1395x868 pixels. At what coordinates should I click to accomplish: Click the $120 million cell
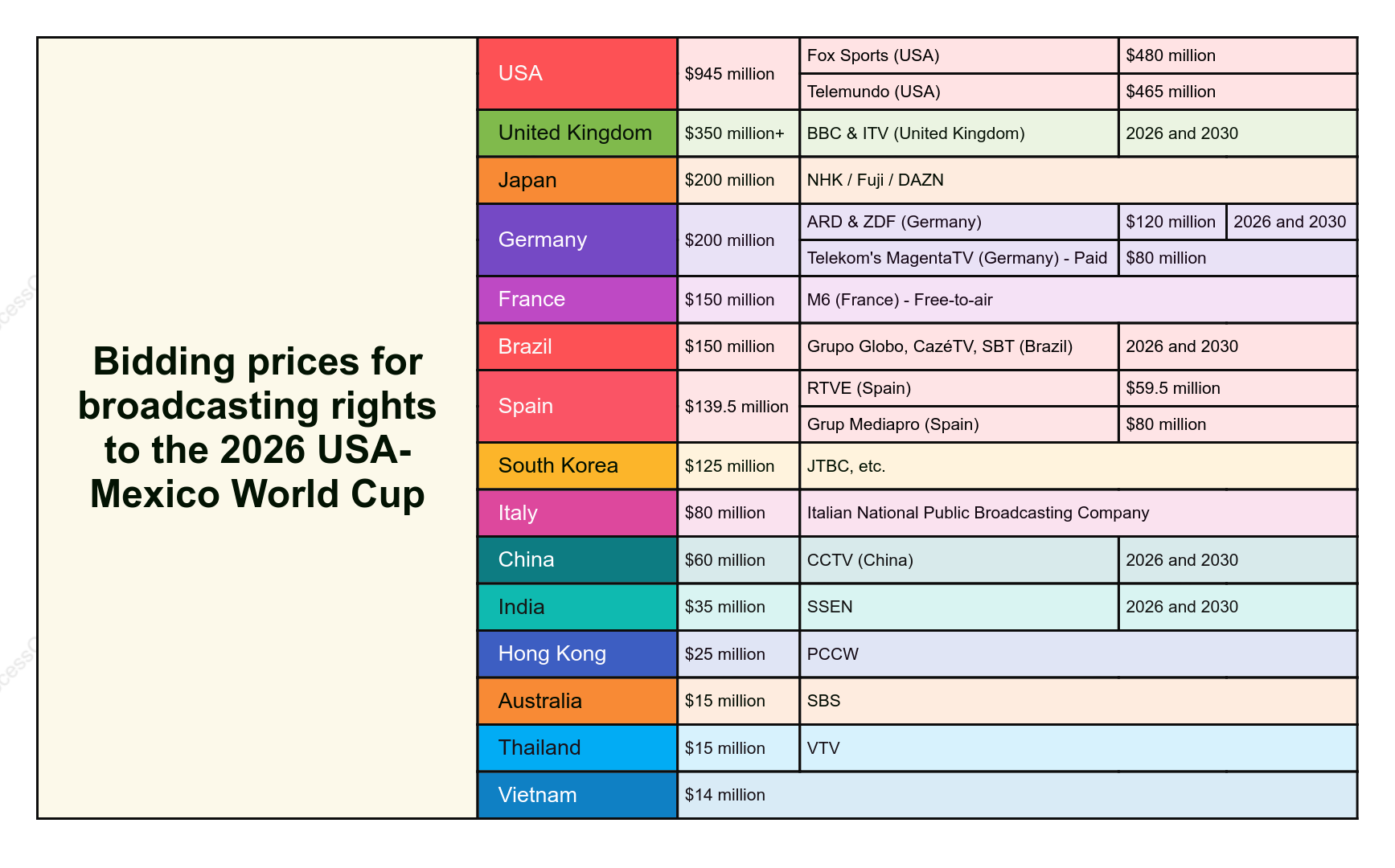(x=1172, y=222)
